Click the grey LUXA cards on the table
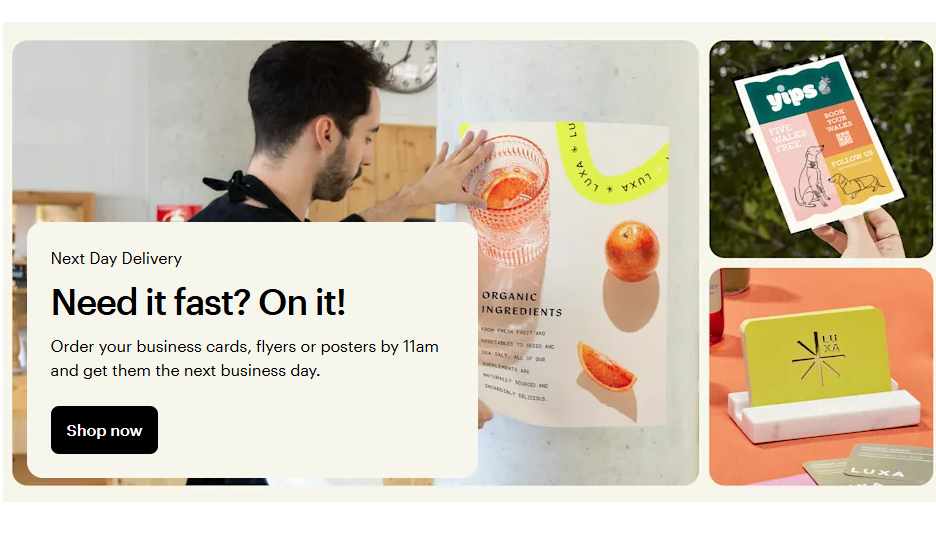The image size is (936, 553). (870, 465)
